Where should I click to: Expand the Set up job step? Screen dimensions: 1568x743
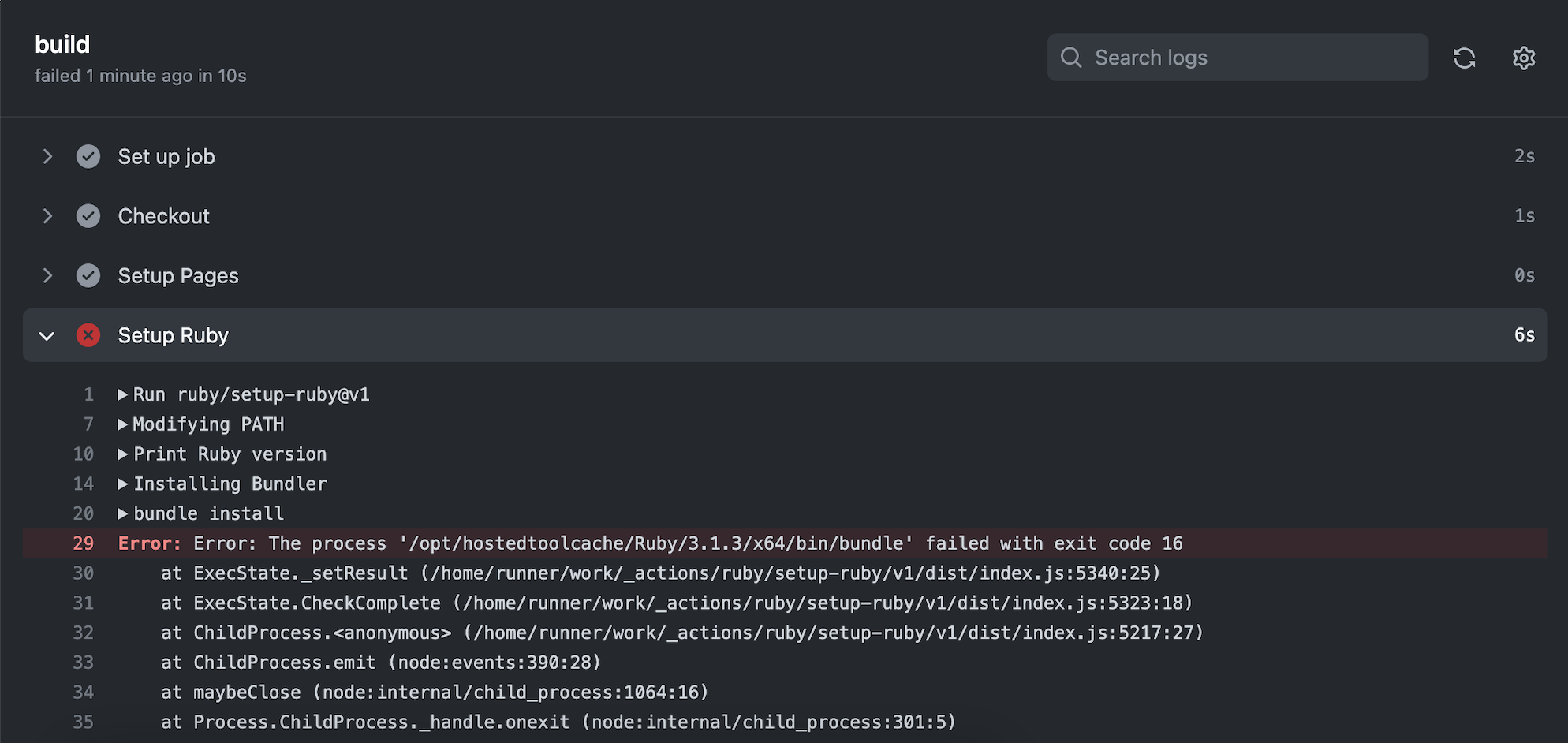pyautogui.click(x=47, y=156)
